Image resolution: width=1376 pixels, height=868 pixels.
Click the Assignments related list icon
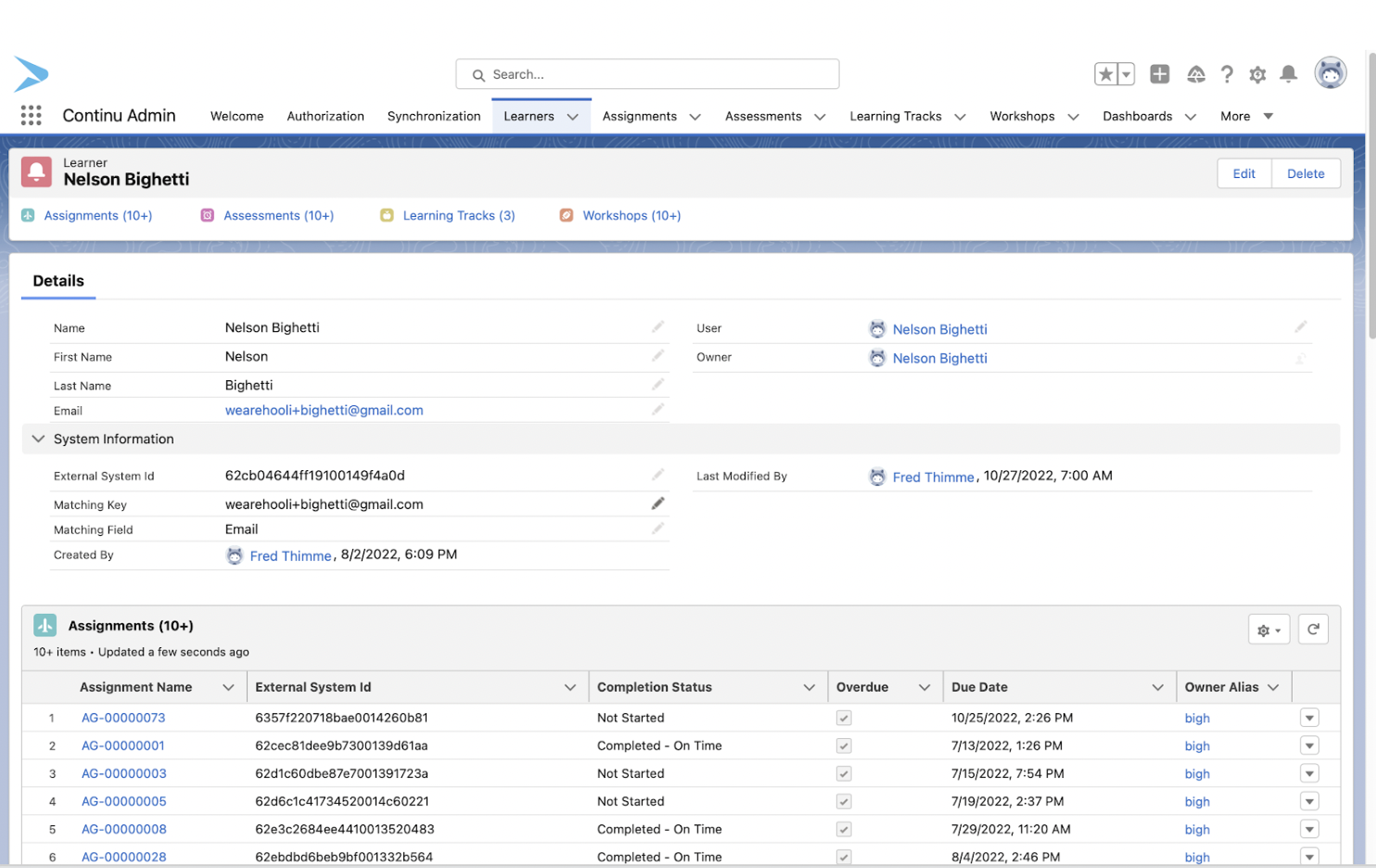coord(45,626)
